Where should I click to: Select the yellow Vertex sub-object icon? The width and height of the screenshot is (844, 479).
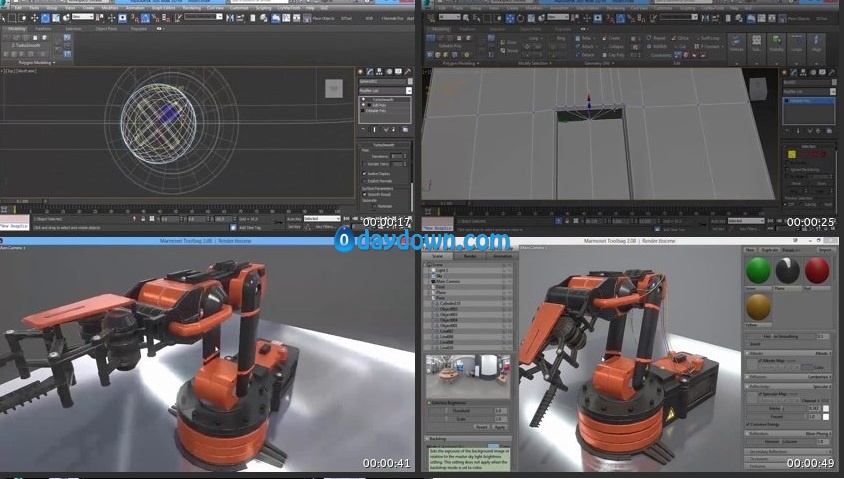tap(791, 154)
